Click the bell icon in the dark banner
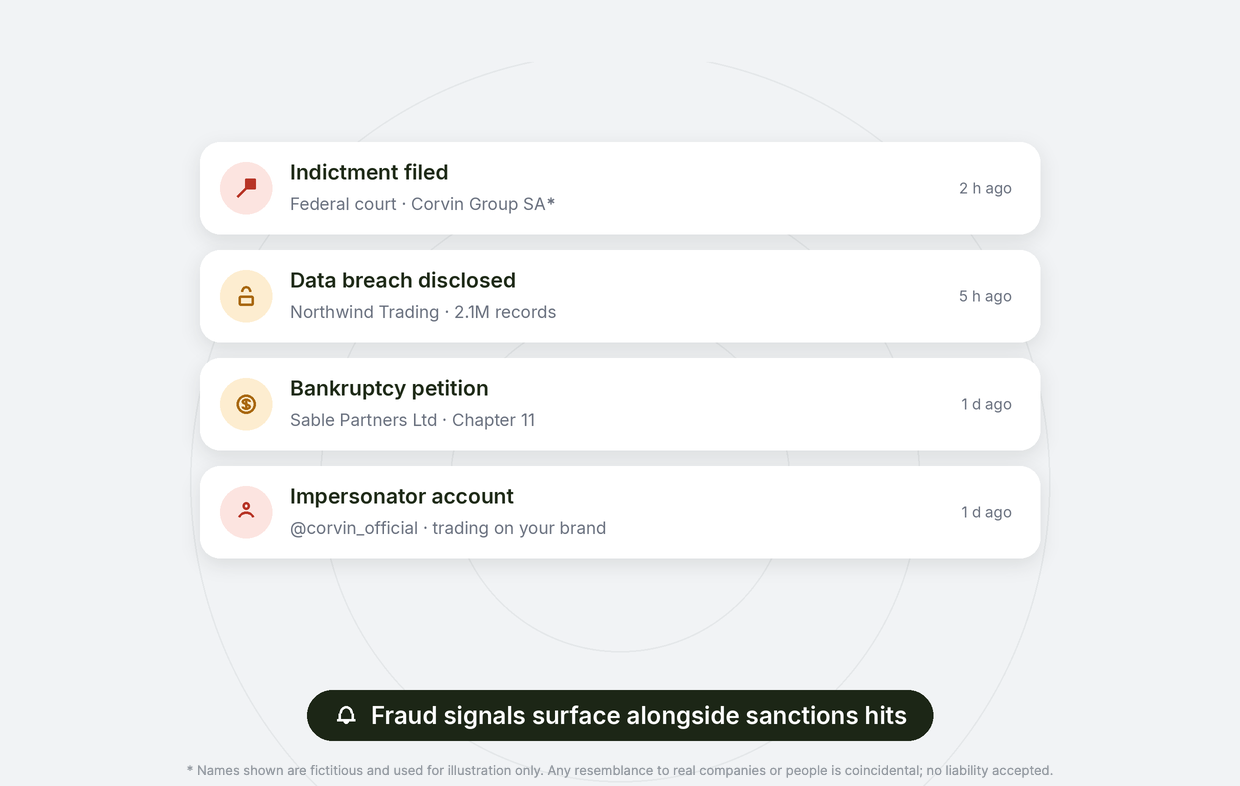The width and height of the screenshot is (1240, 786). pos(346,715)
